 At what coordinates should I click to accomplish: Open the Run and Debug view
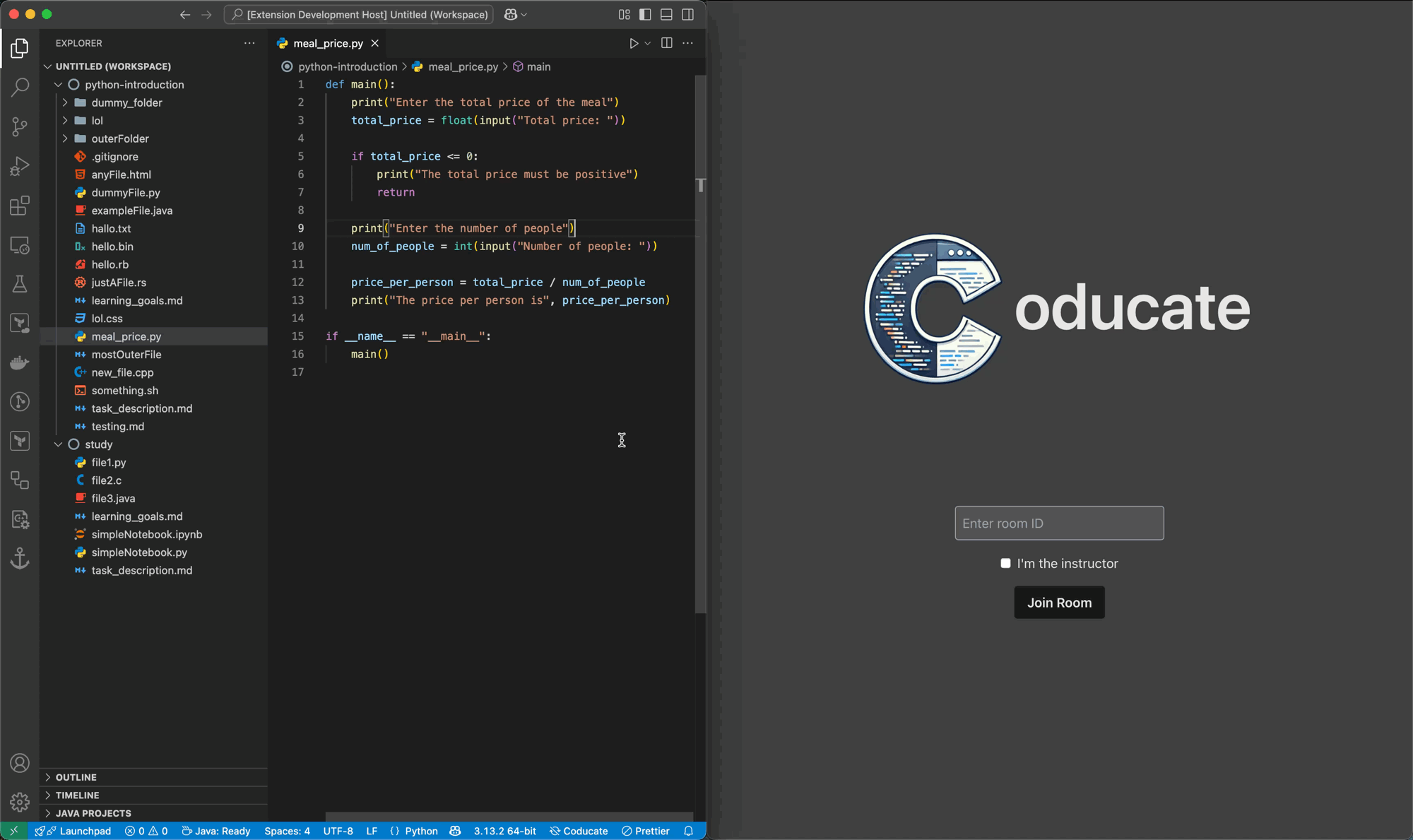pyautogui.click(x=20, y=166)
